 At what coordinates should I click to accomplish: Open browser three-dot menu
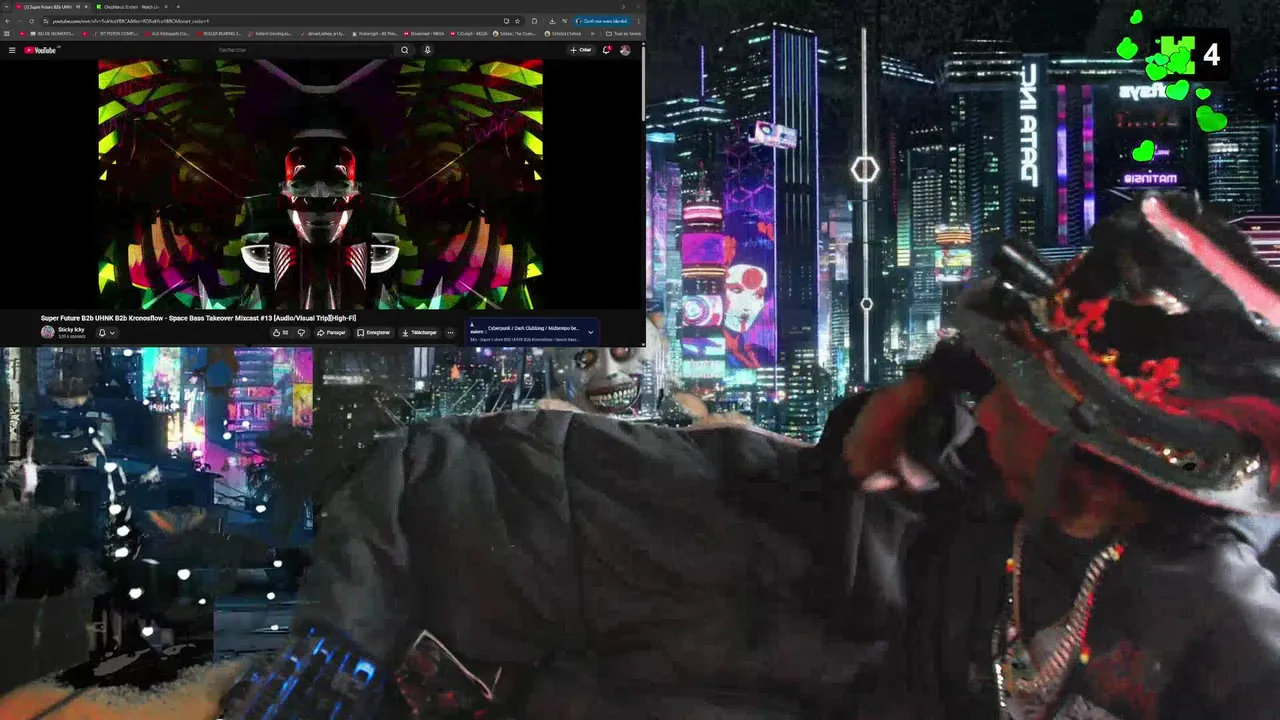coord(639,21)
